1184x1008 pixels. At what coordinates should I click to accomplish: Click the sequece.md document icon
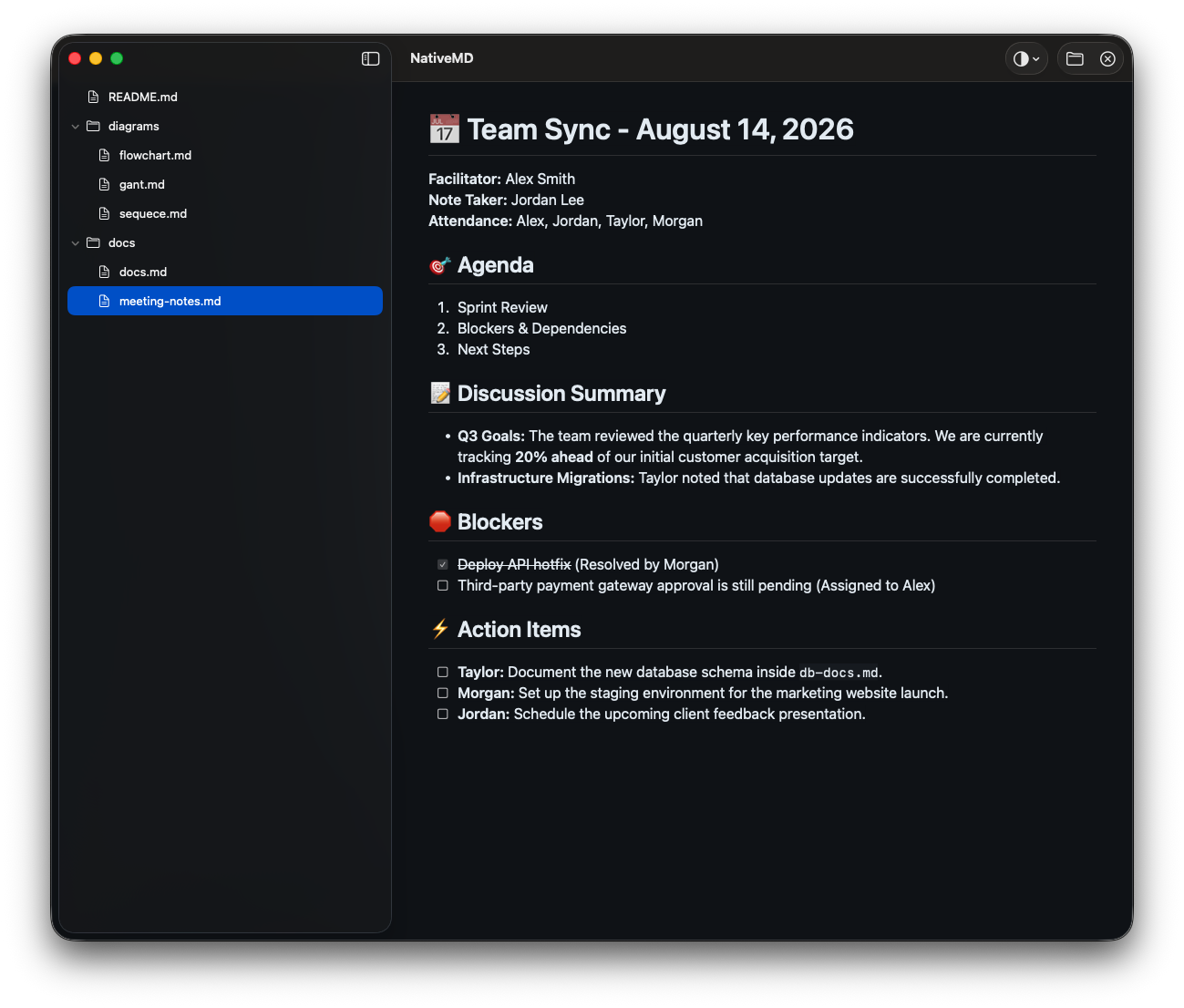pyautogui.click(x=104, y=213)
